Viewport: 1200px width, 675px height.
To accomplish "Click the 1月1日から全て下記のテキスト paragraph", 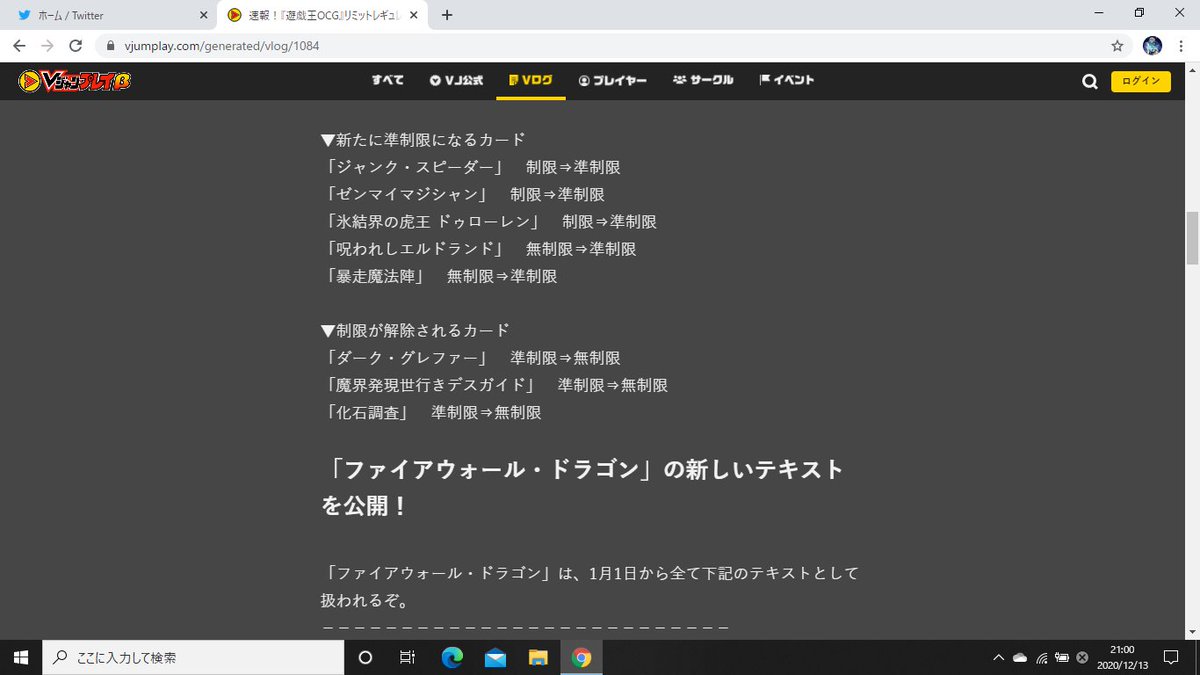I will pyautogui.click(x=590, y=588).
